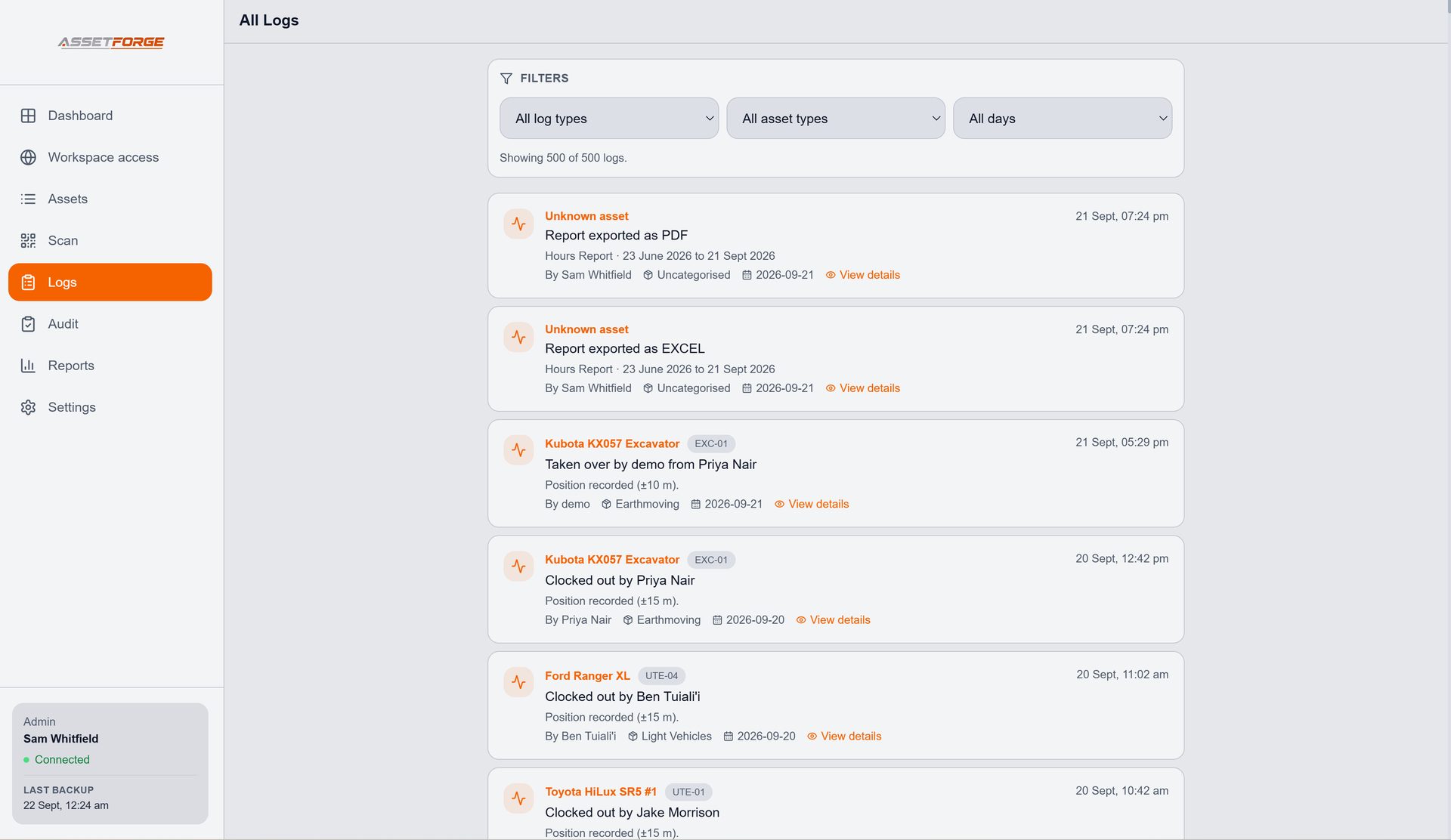The width and height of the screenshot is (1451, 840).
Task: View details of the PDF export log
Action: (x=862, y=275)
